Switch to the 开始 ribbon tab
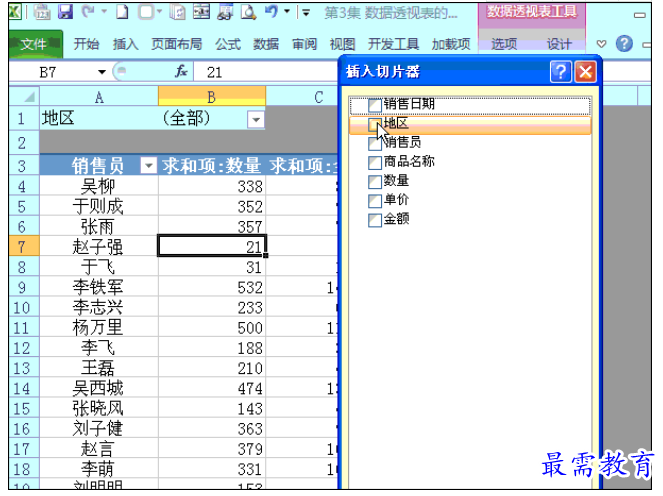 click(86, 44)
